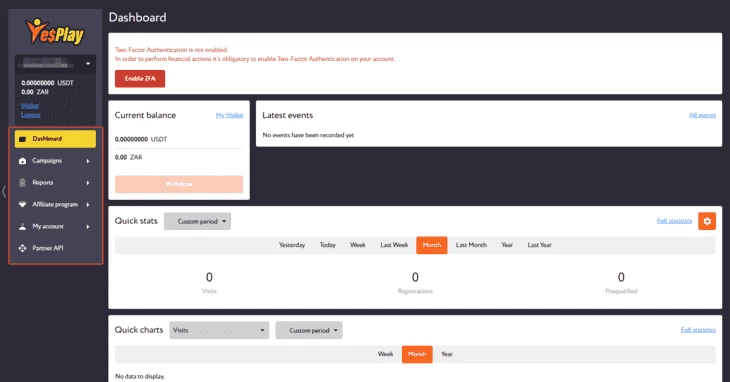Click the Enable 2FA button
This screenshot has height=382, width=730.
(140, 79)
